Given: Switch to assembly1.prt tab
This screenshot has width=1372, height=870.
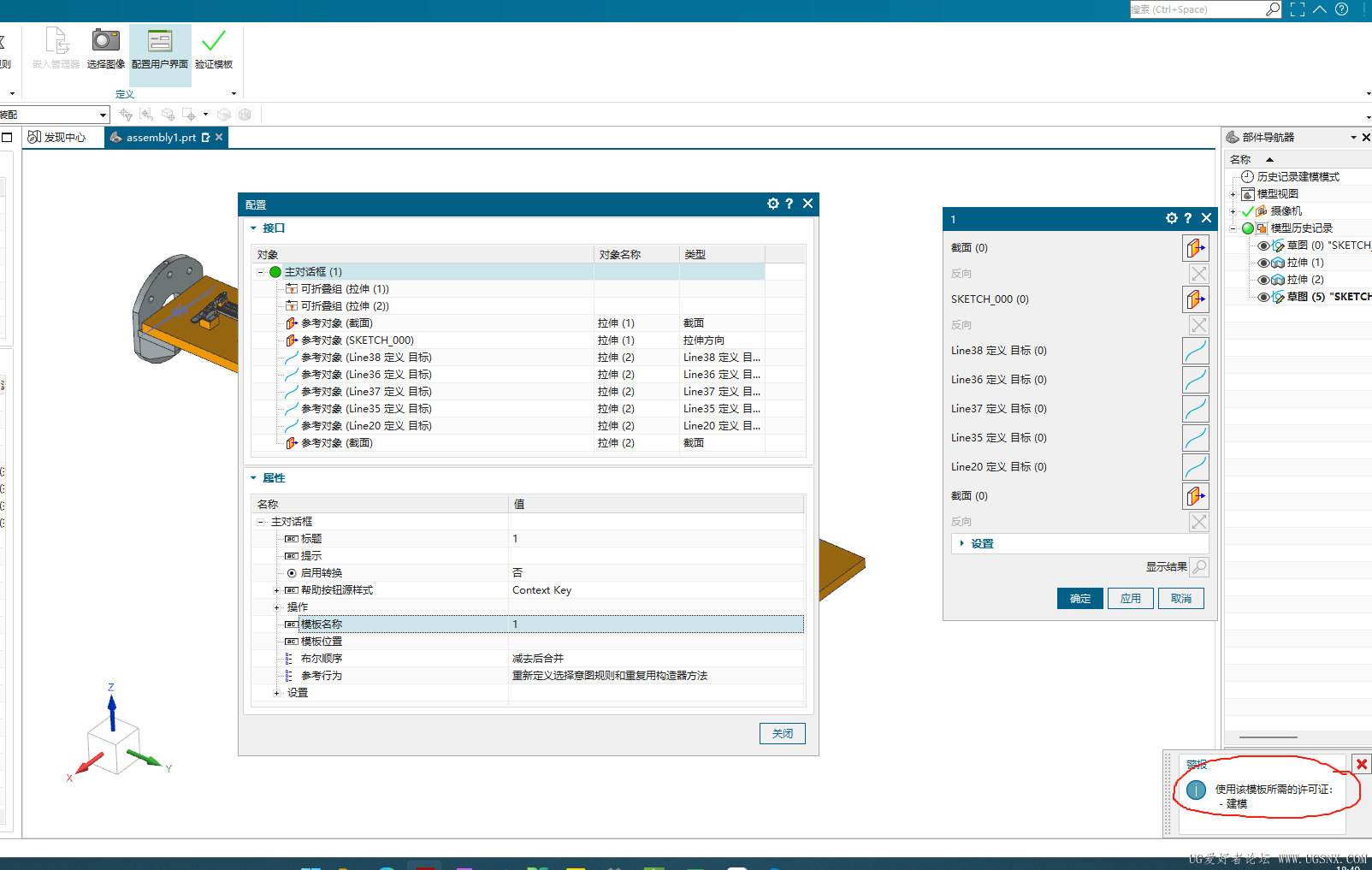Looking at the screenshot, I should tap(165, 137).
